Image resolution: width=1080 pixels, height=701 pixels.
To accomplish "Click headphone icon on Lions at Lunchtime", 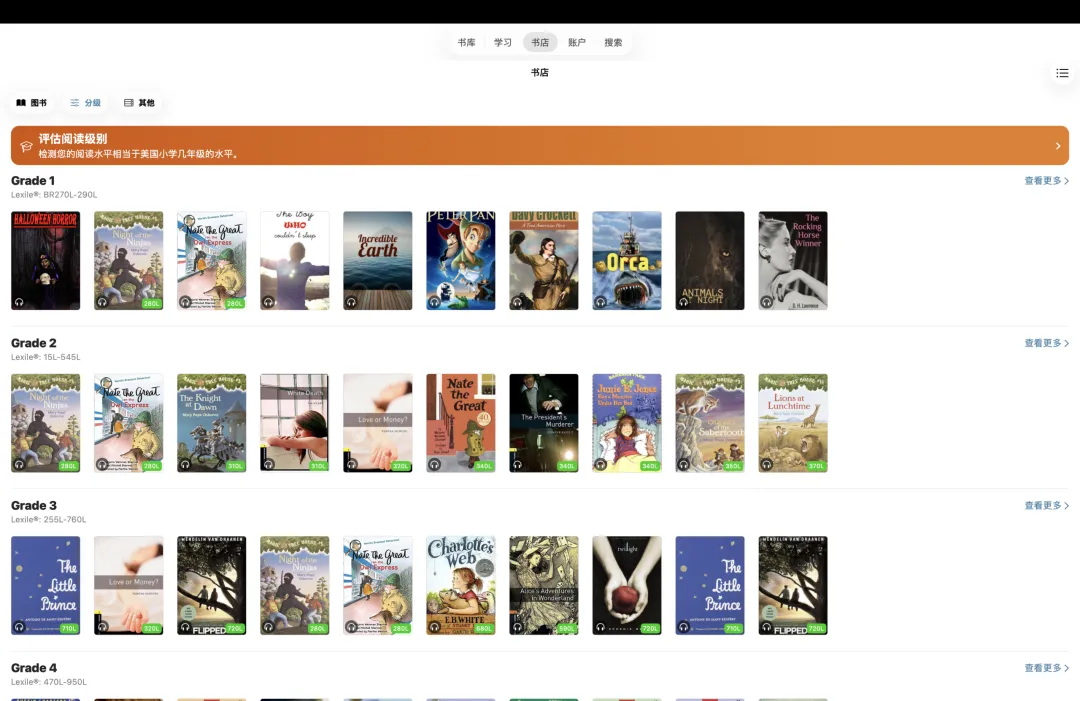I will (x=767, y=464).
